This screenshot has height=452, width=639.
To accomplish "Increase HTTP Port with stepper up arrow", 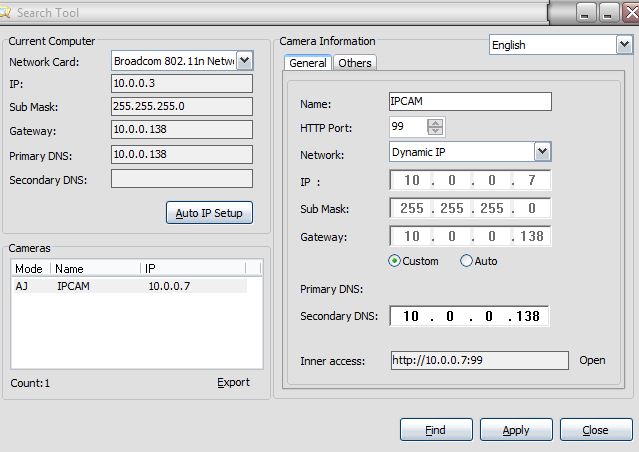I will point(435,123).
